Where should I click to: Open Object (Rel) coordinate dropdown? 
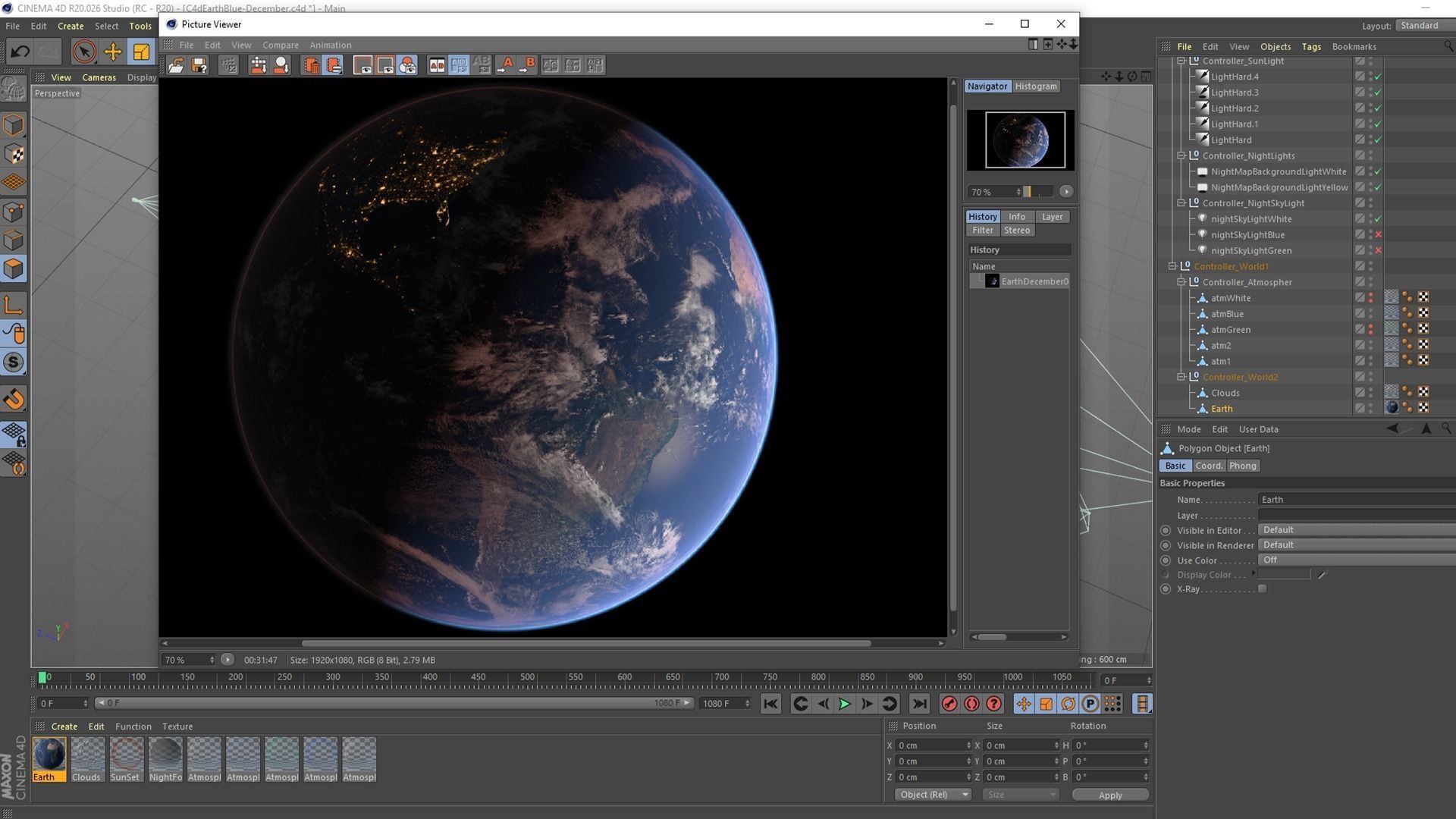(933, 795)
